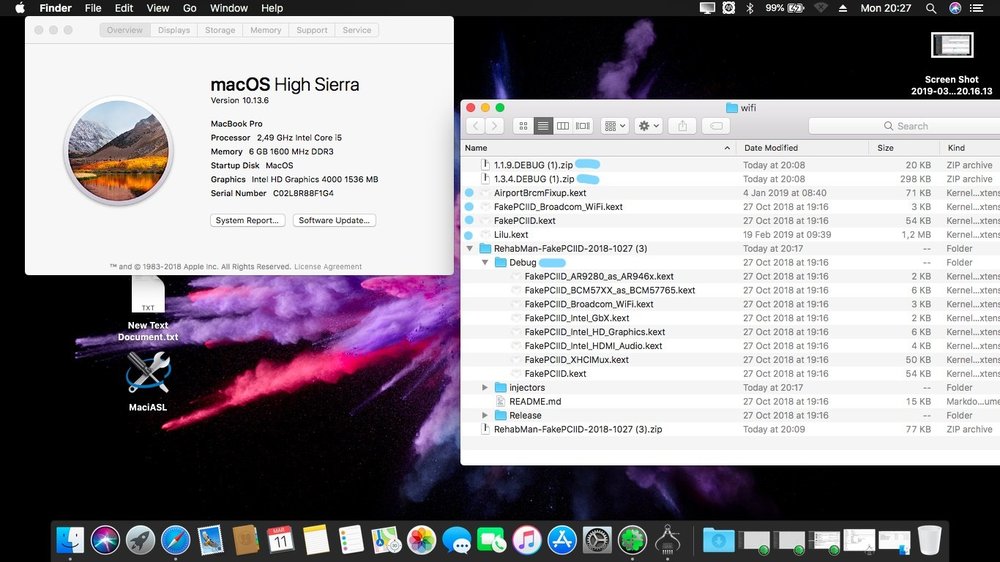
Task: Switch to the Storage tab
Action: click(x=219, y=30)
